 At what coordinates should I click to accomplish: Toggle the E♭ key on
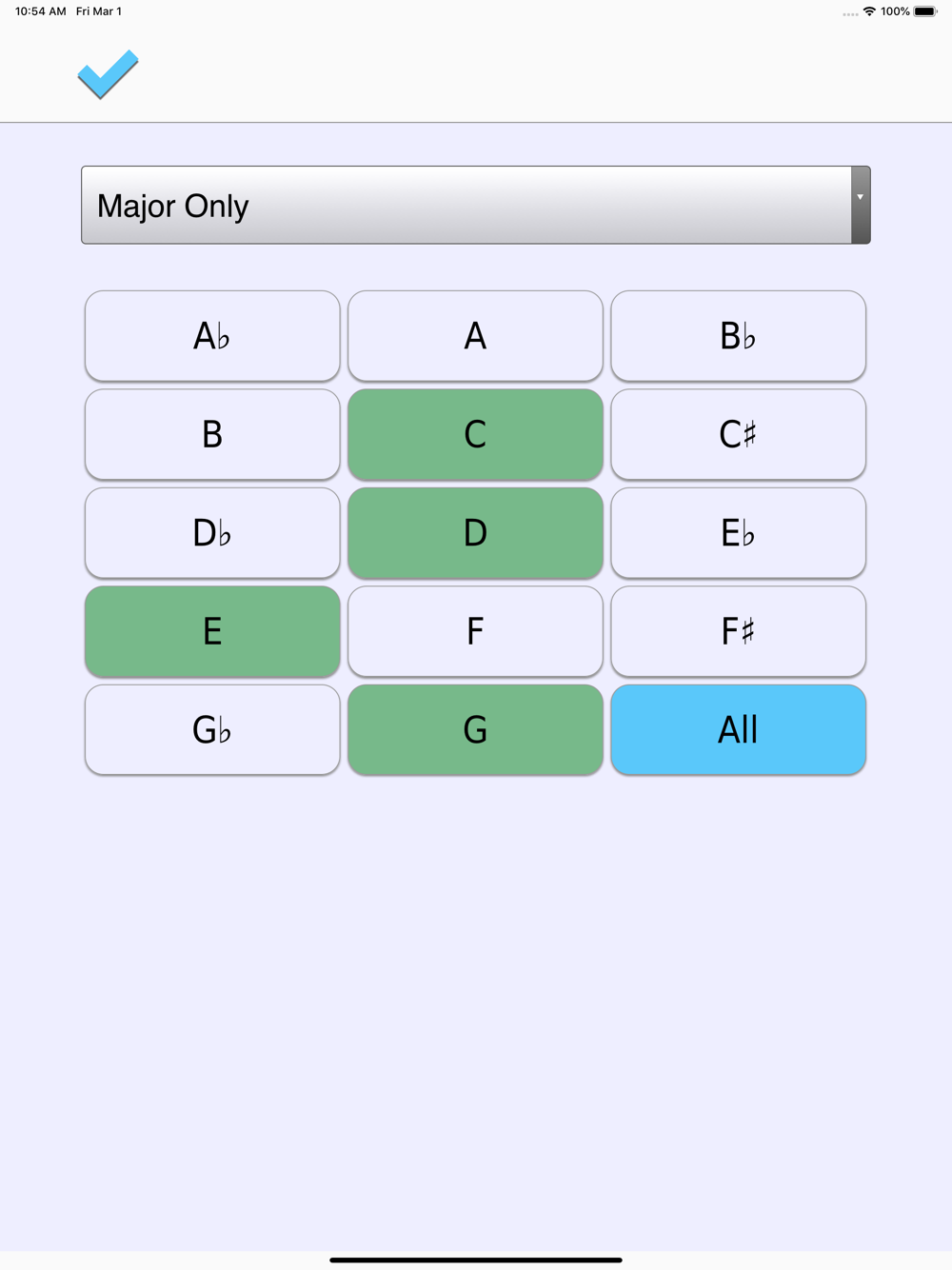[x=738, y=533]
